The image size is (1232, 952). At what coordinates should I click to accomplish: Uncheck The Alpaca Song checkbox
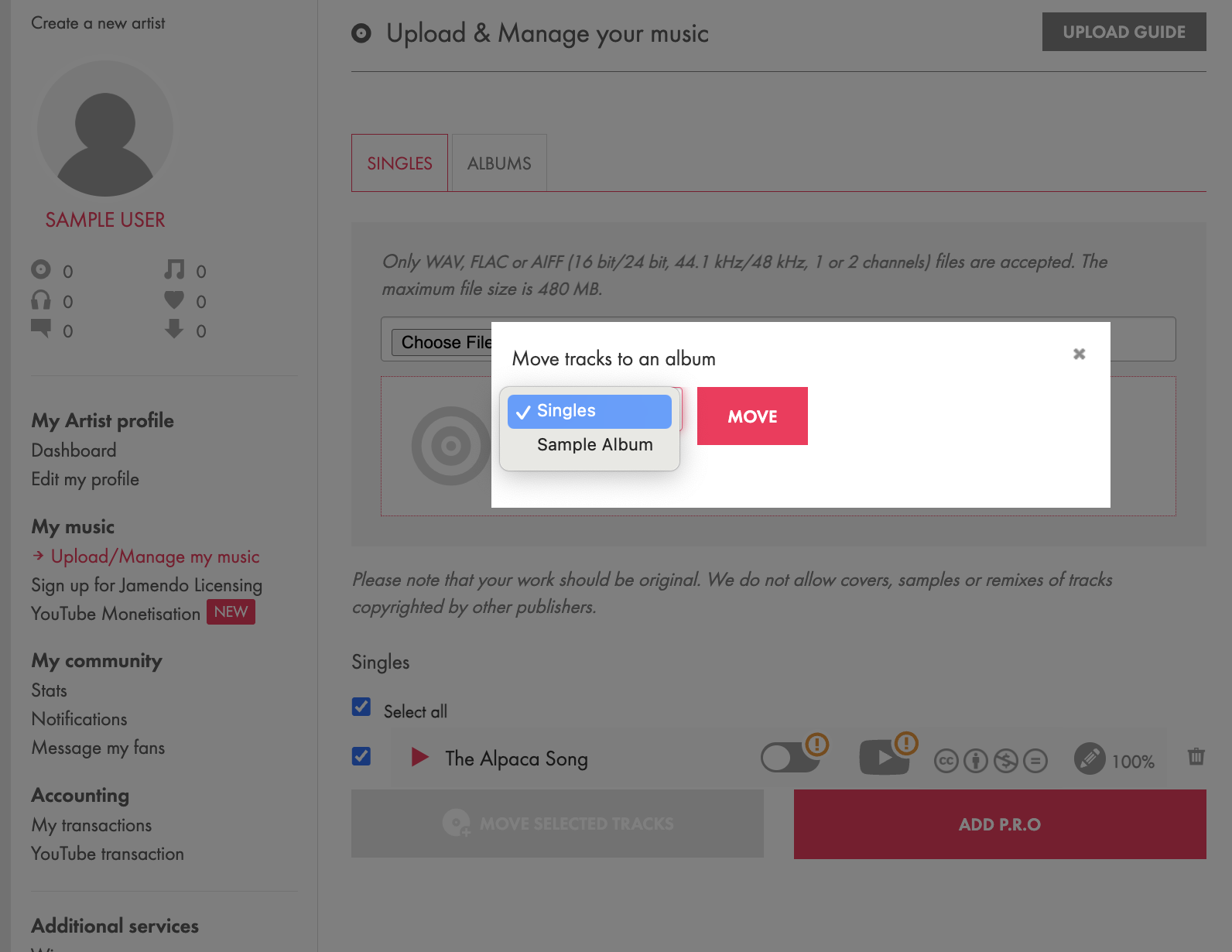click(361, 756)
